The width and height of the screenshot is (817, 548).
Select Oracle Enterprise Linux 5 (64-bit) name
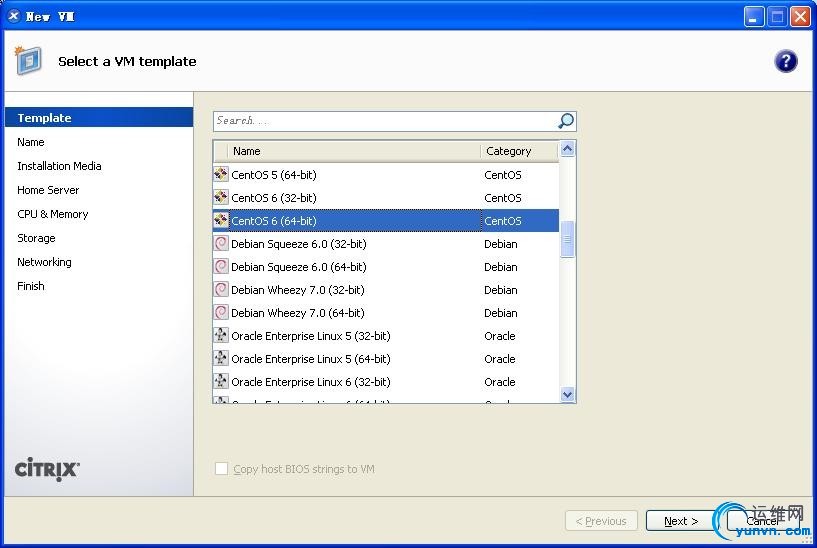311,358
